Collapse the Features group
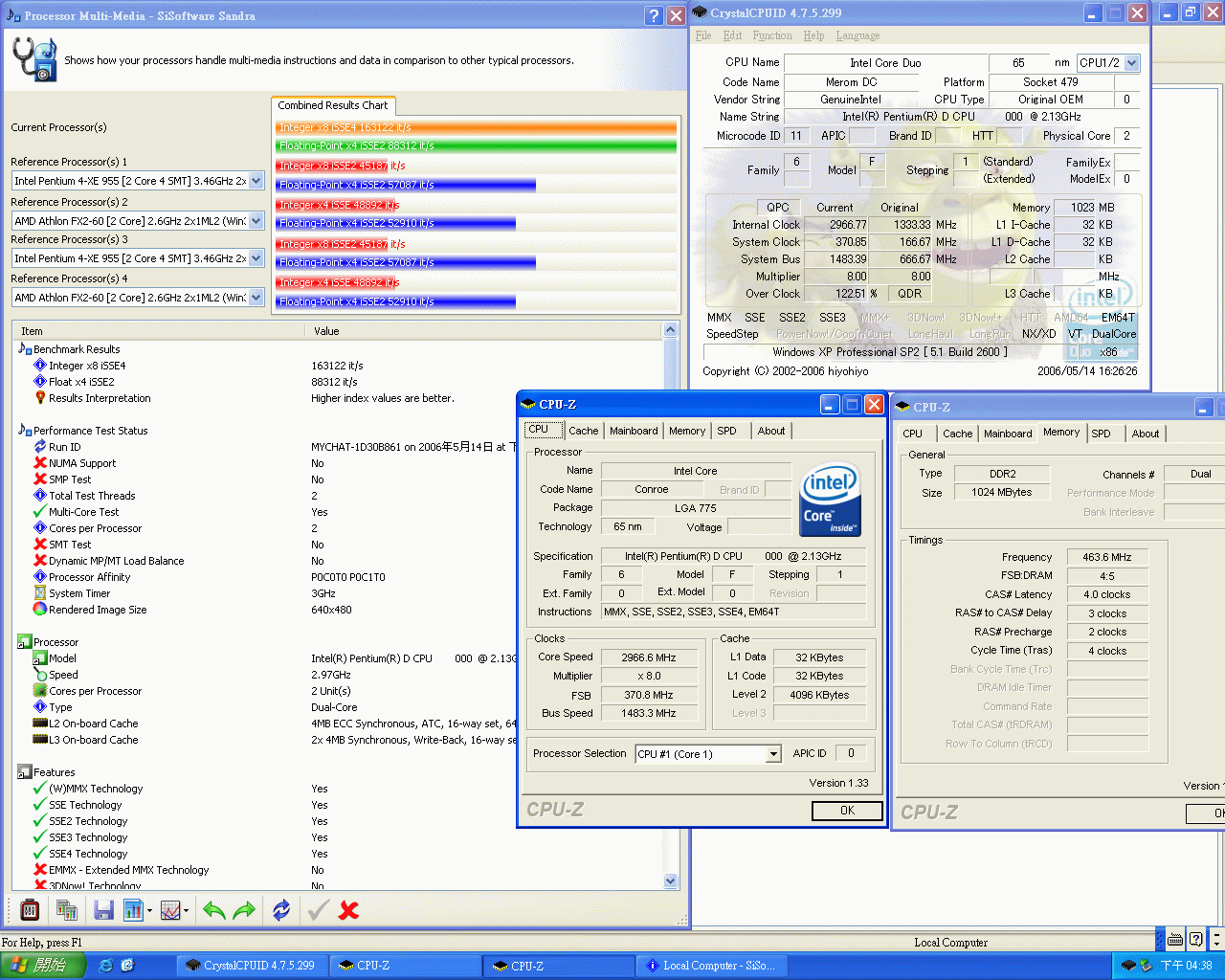1225x980 pixels. pyautogui.click(x=23, y=772)
